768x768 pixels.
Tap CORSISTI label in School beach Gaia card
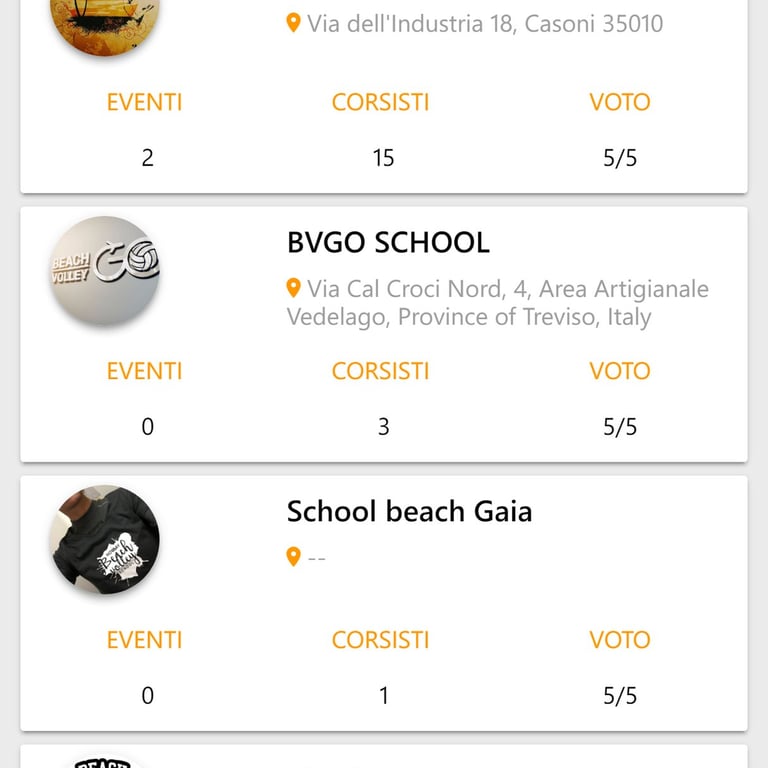point(380,640)
